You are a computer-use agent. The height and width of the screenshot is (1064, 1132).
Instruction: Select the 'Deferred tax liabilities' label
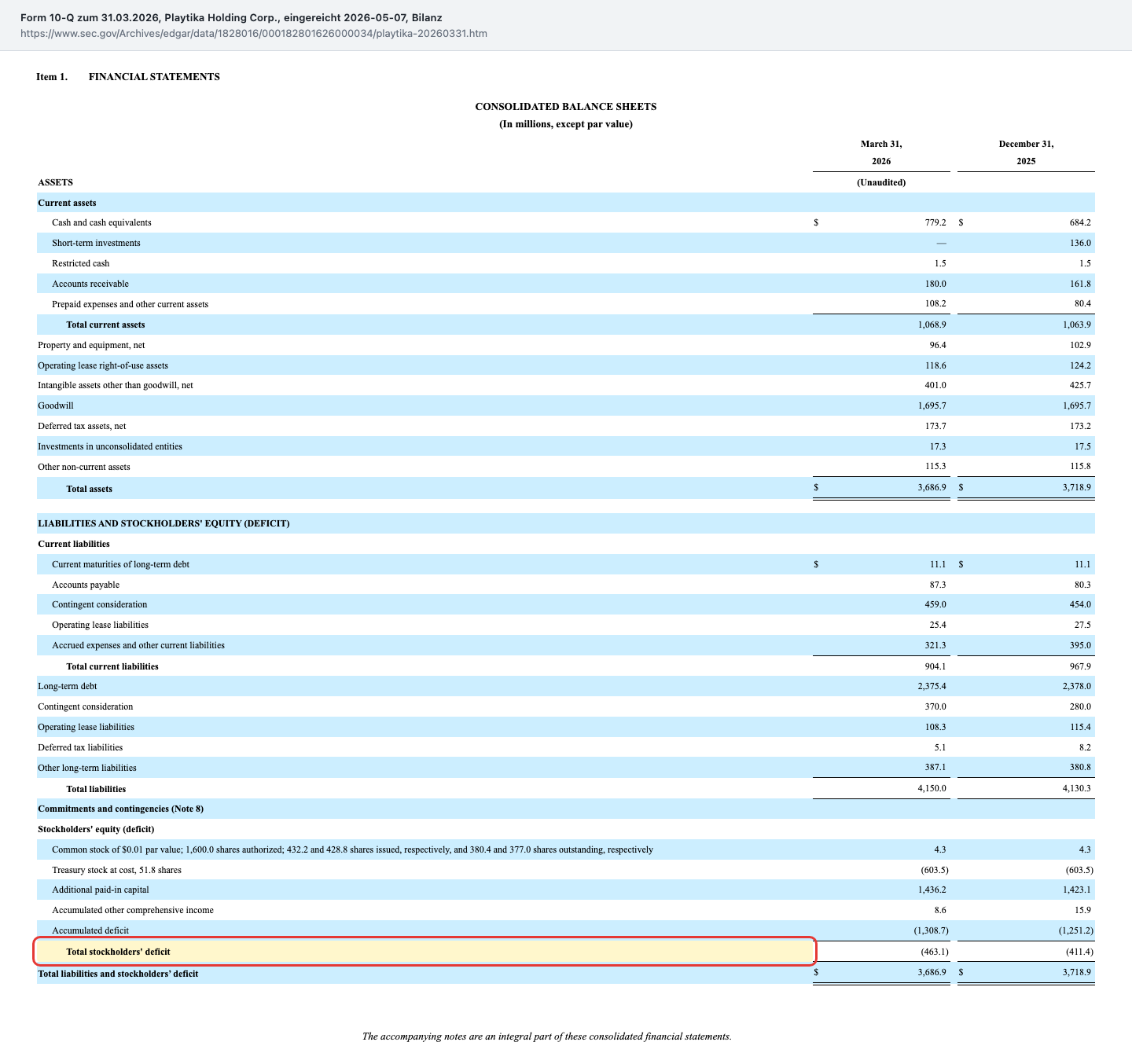tap(80, 747)
